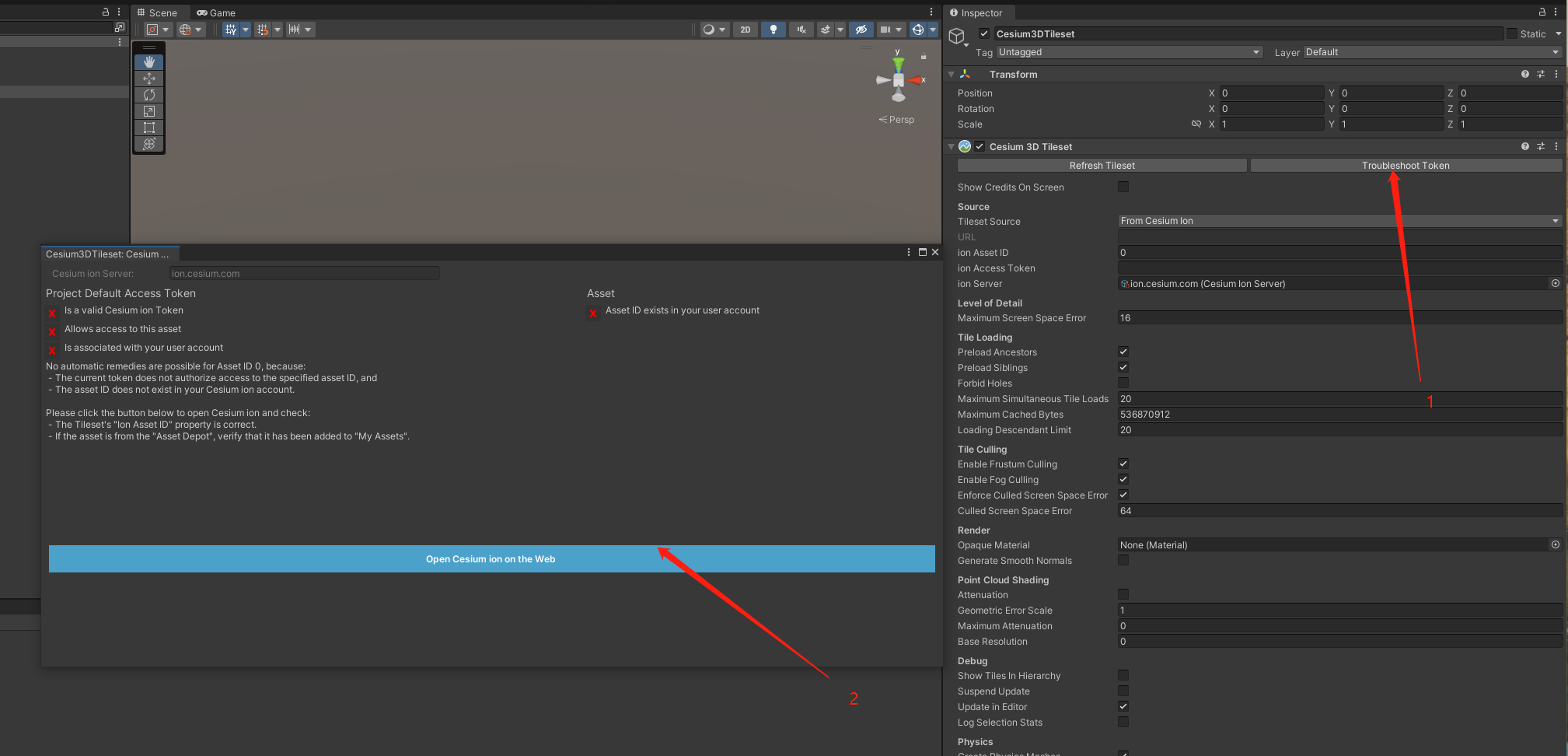Open grid visibility options dropdown arrow

point(246,30)
